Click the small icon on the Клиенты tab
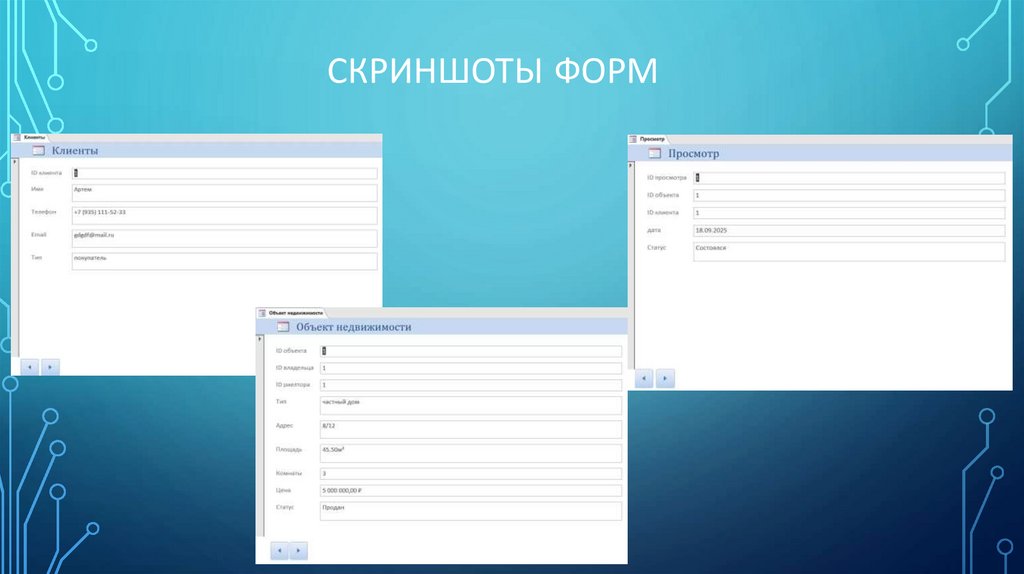 (18, 137)
